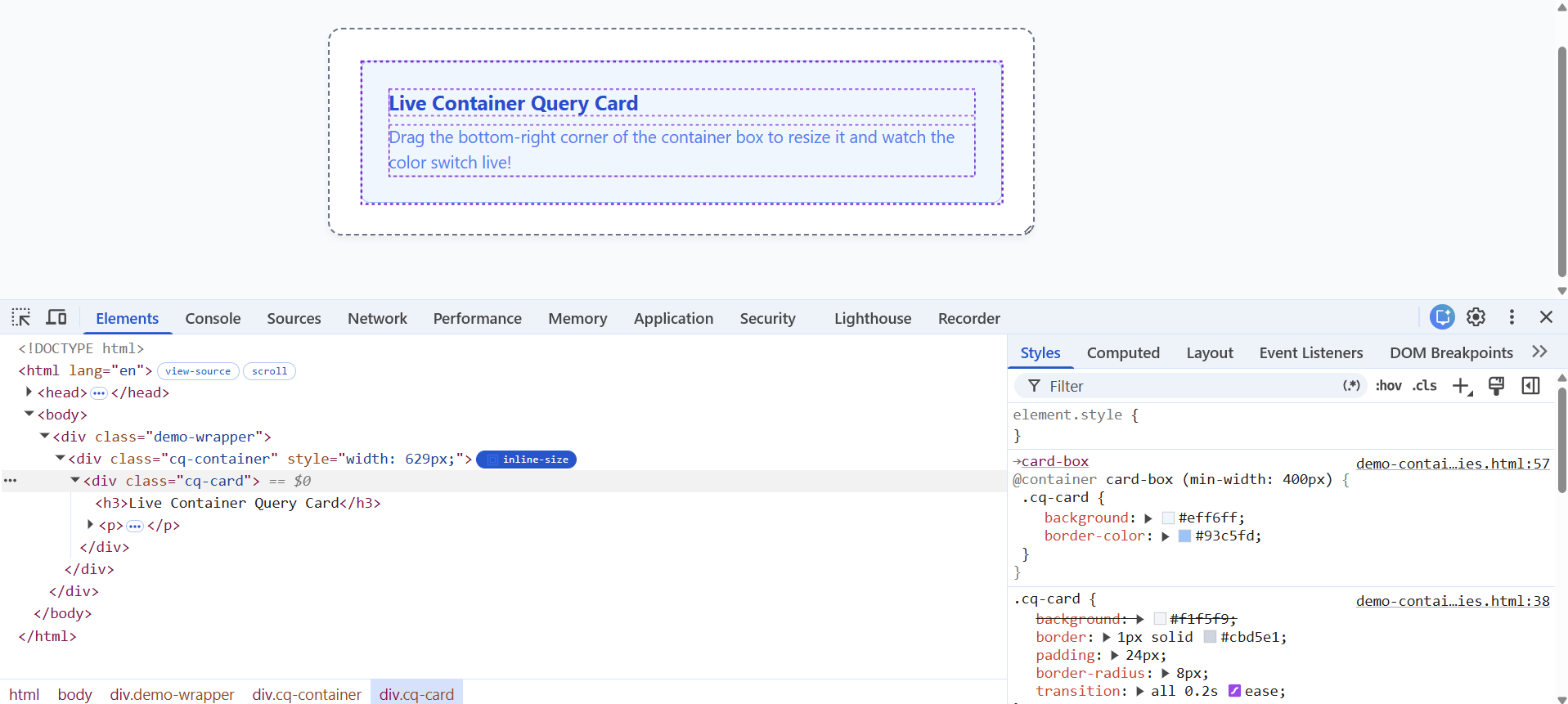Screen dimensions: 1568x704
Task: Open the Application tab
Action: click(x=673, y=318)
